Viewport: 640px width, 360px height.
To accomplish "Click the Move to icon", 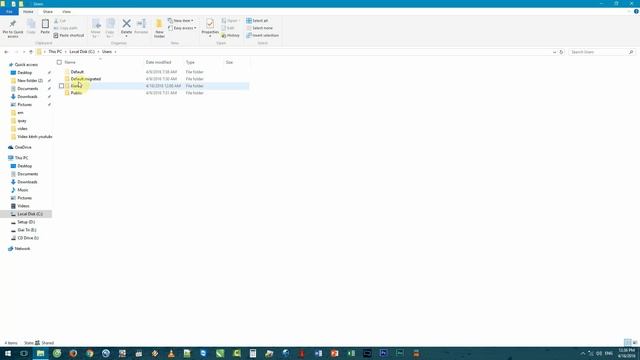I will tap(96, 24).
